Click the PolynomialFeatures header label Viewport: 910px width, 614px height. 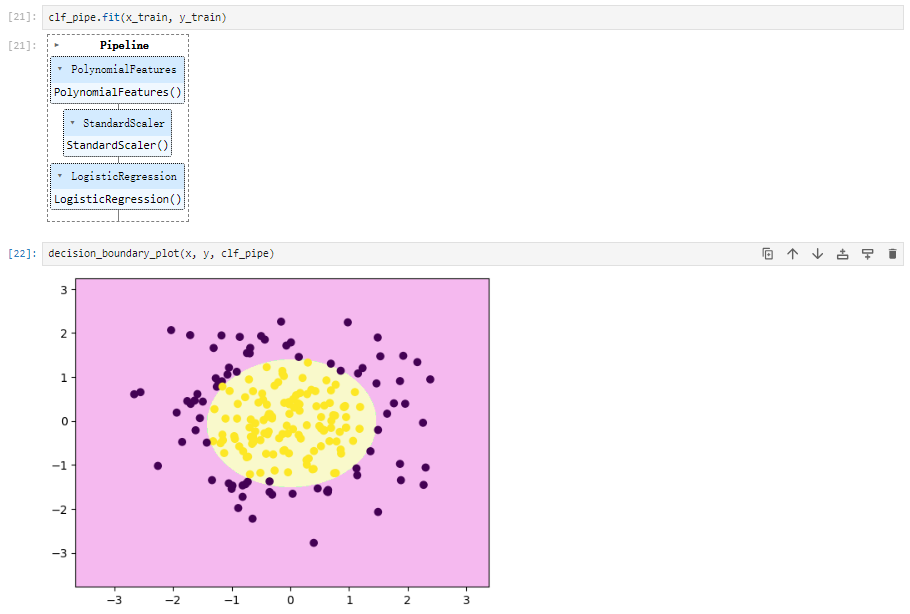tap(124, 69)
